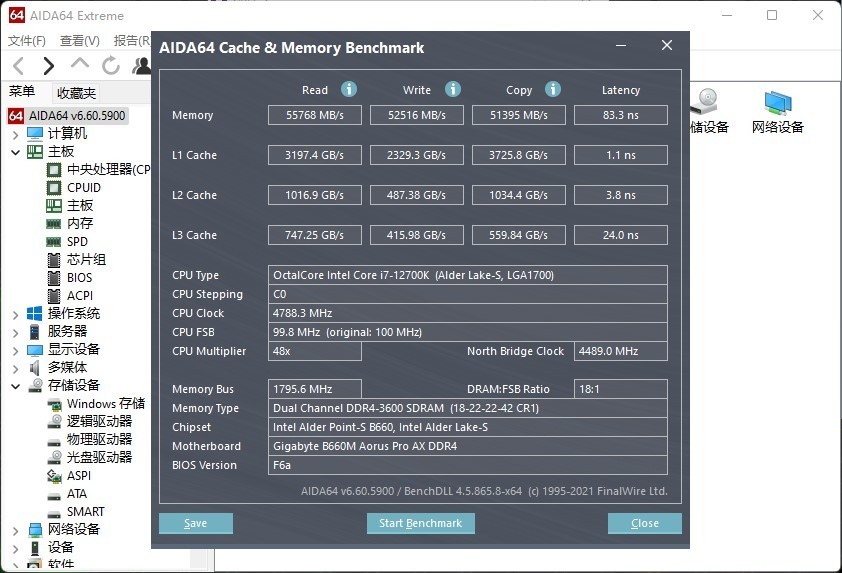This screenshot has width=842, height=573.
Task: Click Memory Read value 55768 MB/s
Action: click(x=315, y=115)
